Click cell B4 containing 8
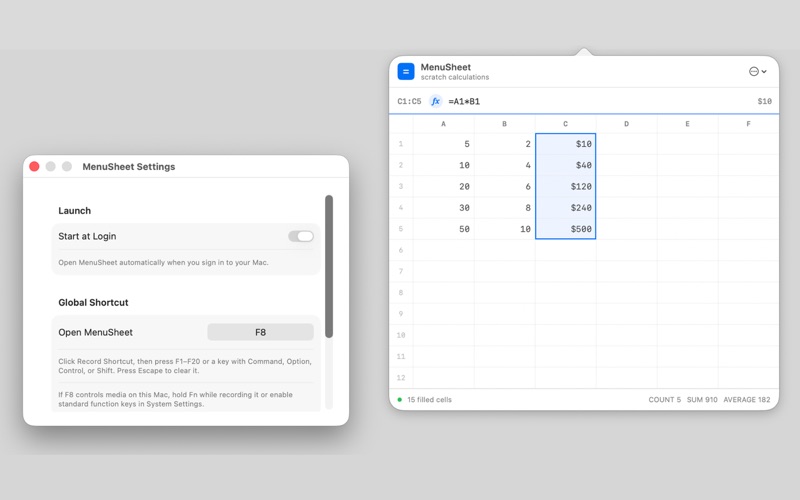This screenshot has width=800, height=500. (505, 208)
